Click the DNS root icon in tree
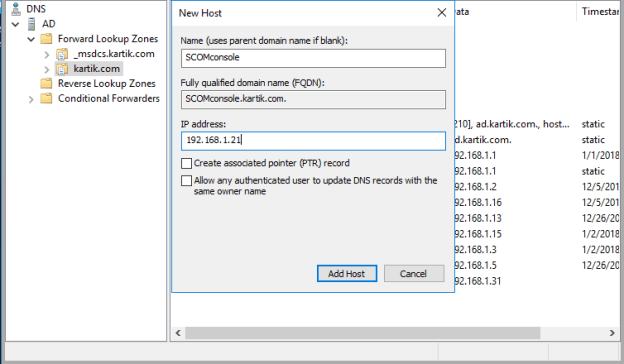 pos(16,8)
